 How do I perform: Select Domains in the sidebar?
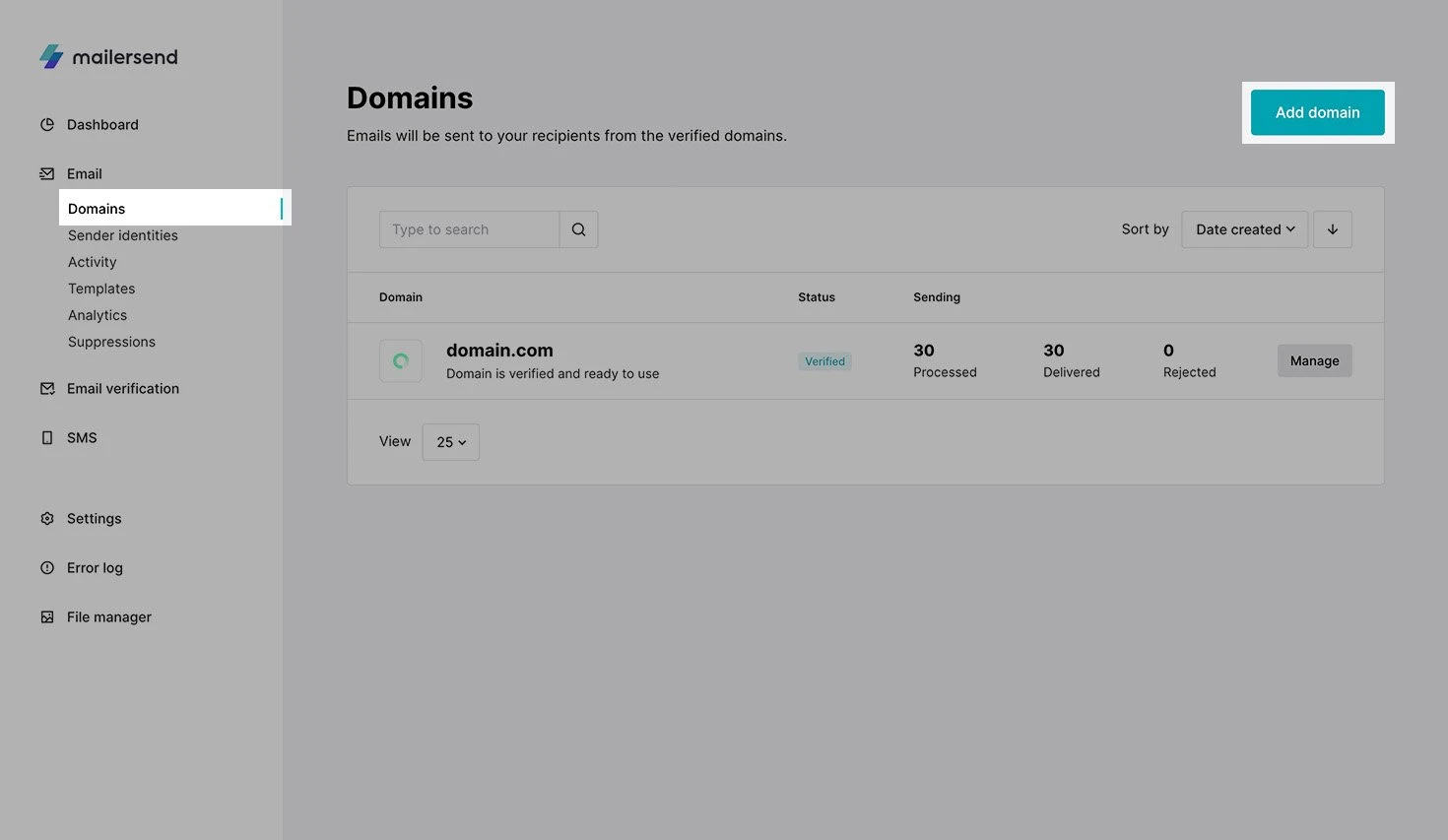(97, 209)
